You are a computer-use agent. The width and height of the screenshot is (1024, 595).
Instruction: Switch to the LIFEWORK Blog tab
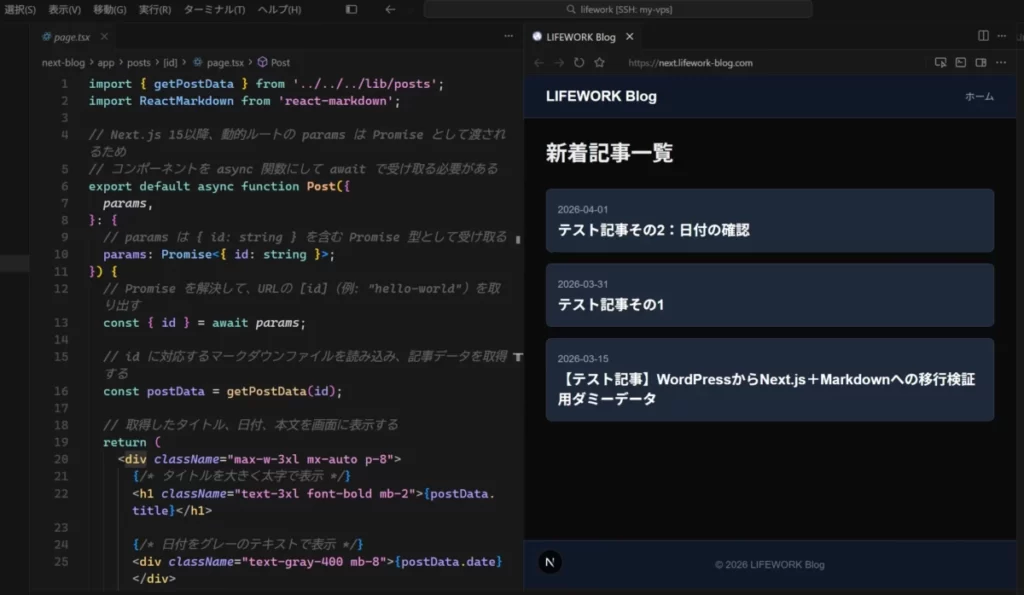tap(581, 36)
